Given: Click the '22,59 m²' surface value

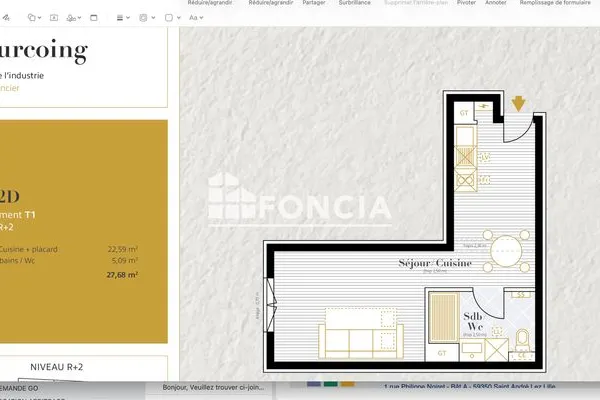Looking at the screenshot, I should [122, 249].
